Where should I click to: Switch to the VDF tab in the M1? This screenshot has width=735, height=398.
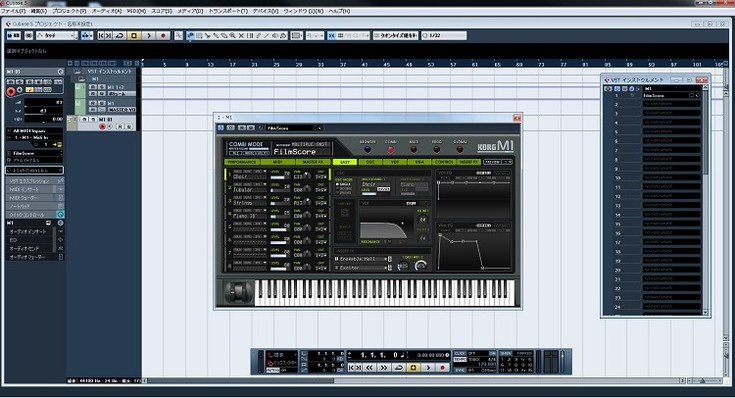point(395,162)
